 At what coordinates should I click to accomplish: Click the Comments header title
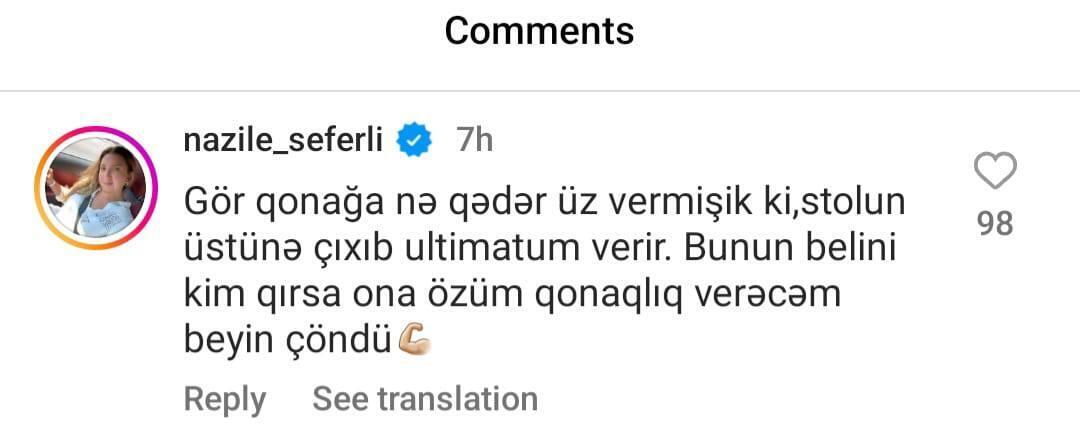539,31
